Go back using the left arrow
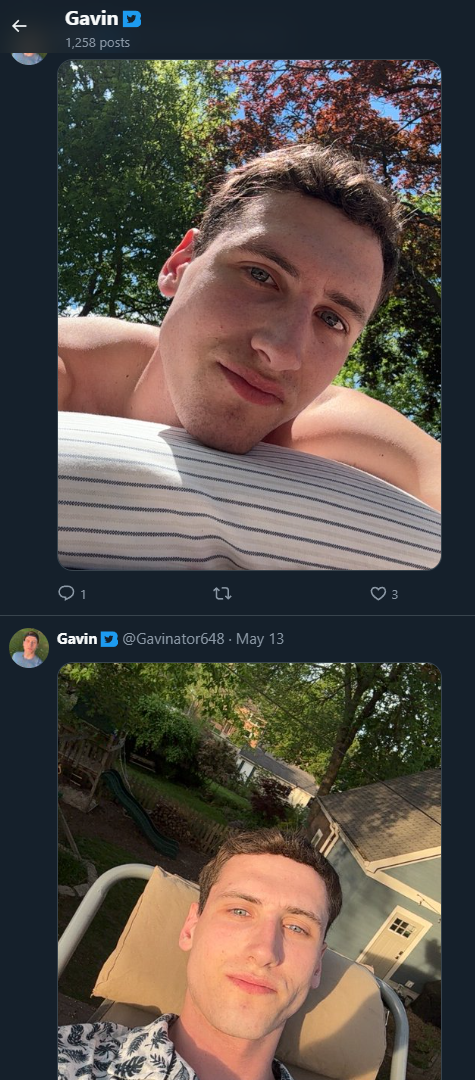Image resolution: width=475 pixels, height=1080 pixels. point(19,26)
